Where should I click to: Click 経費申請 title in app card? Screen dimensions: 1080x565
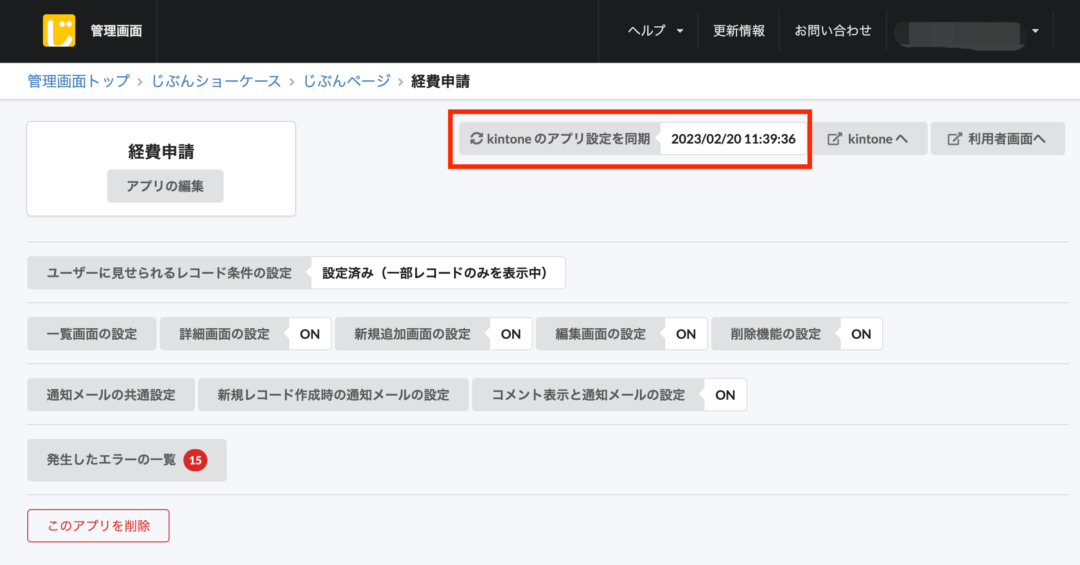coord(161,152)
